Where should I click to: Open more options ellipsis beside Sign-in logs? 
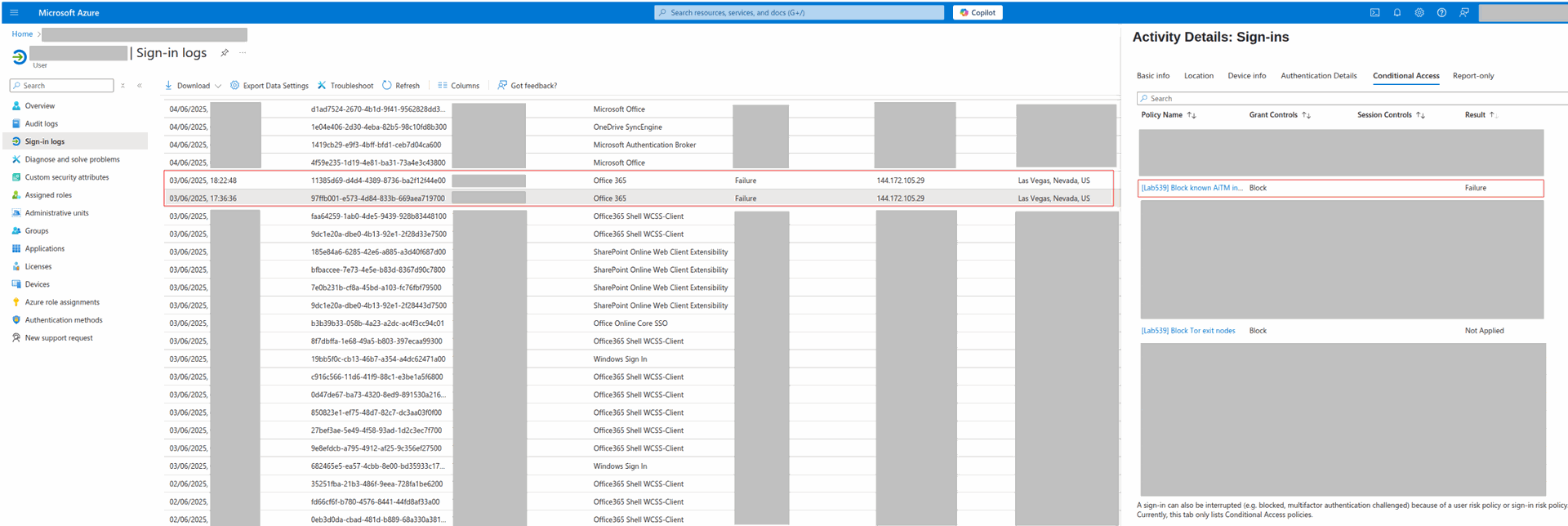(x=243, y=53)
